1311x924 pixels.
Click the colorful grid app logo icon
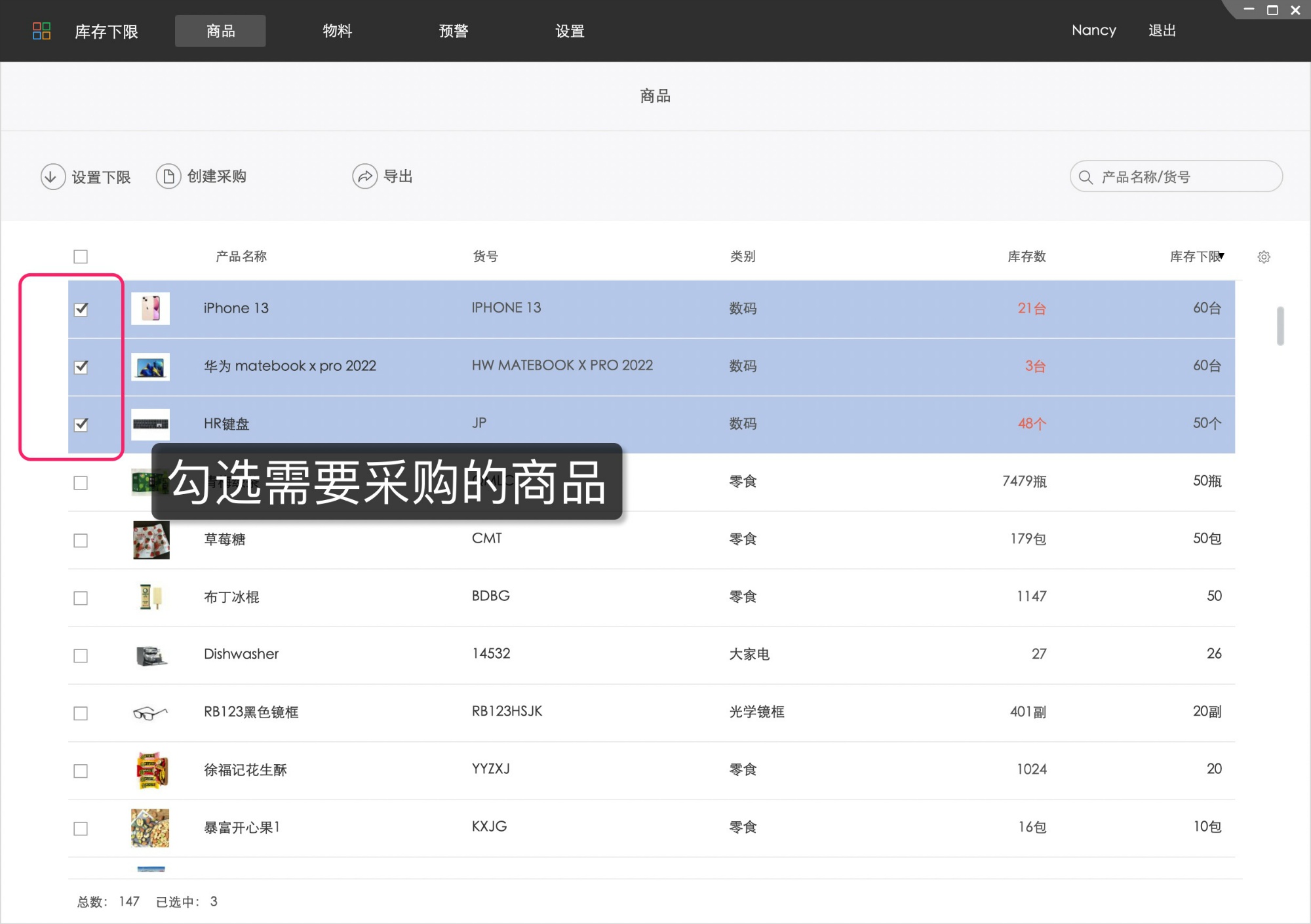41,31
